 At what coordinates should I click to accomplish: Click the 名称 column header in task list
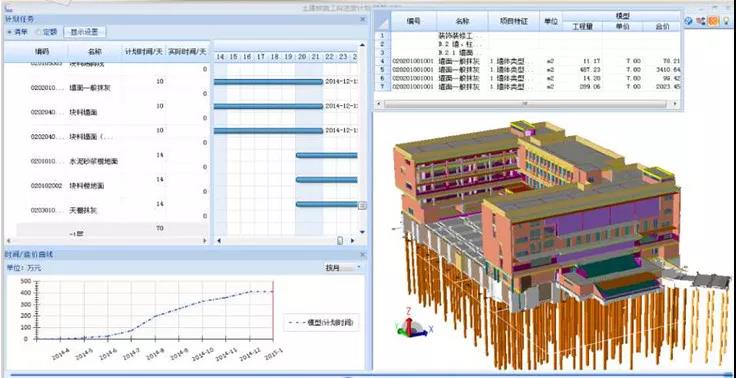94,52
